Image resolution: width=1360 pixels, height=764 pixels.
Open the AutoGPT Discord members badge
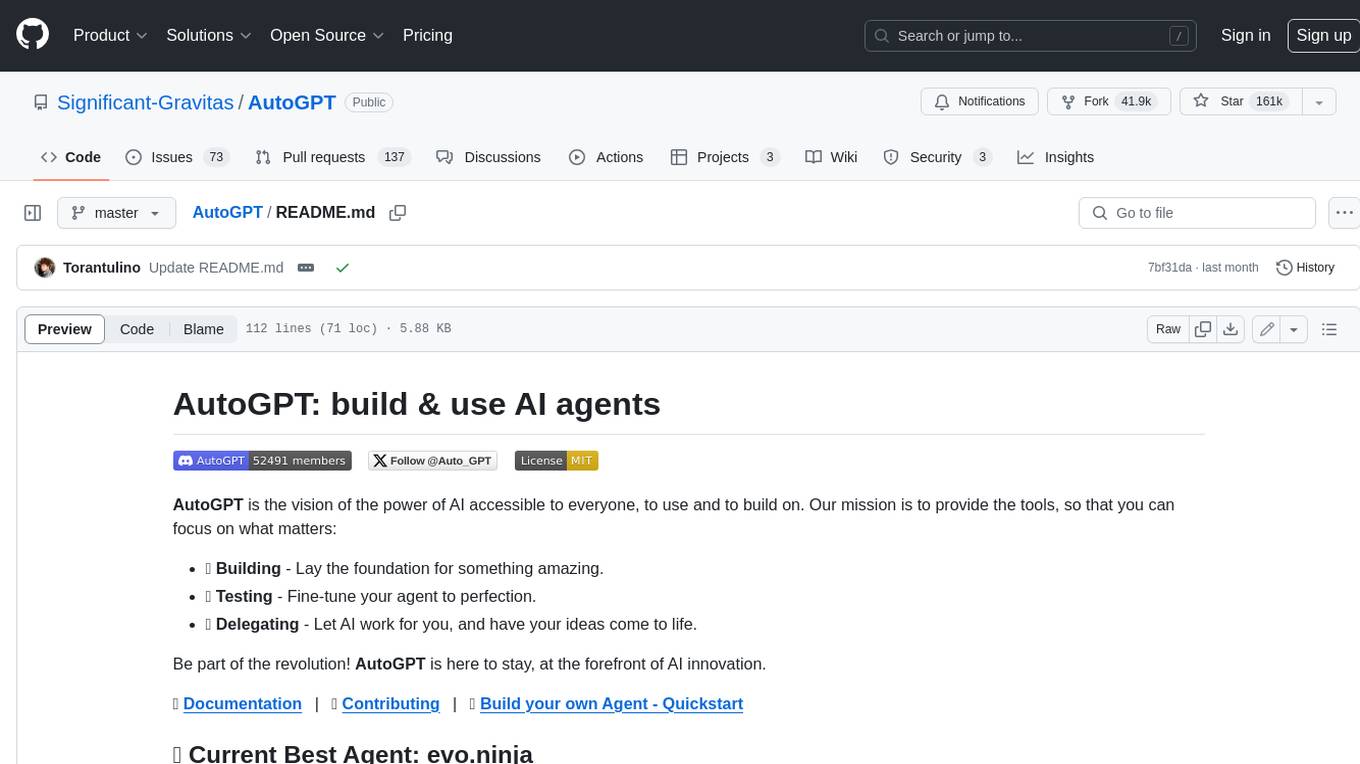pos(262,461)
